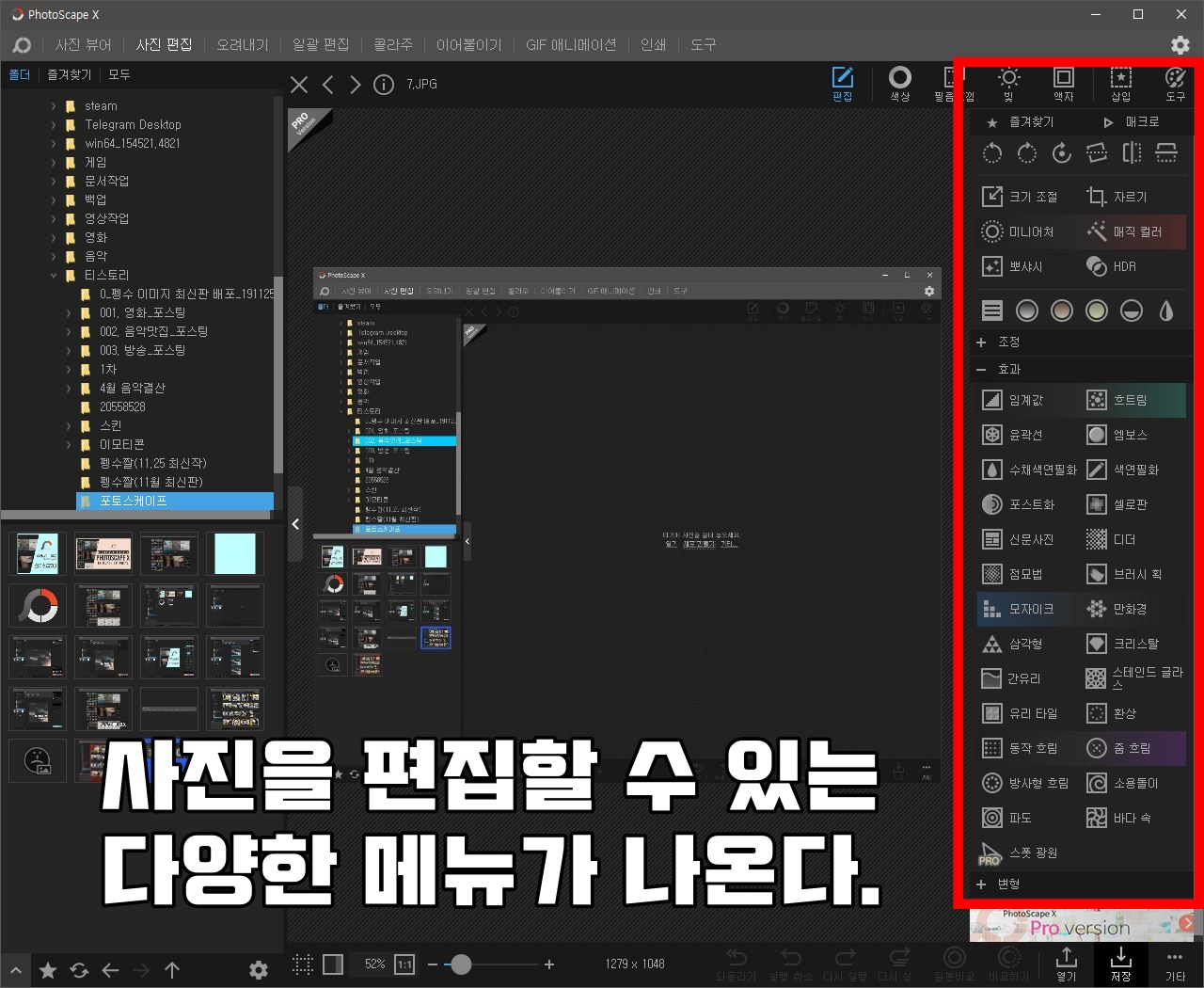Expand the 4월 음악결산 folder
This screenshot has width=1204, height=988.
(69, 389)
